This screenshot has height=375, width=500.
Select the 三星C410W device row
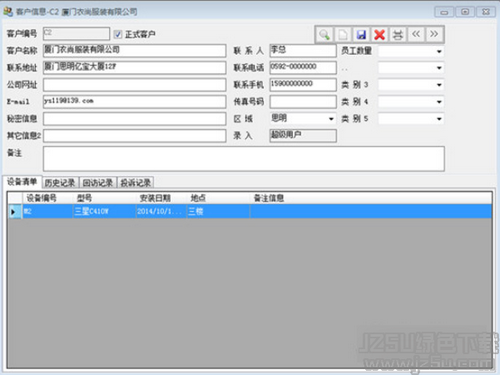point(249,211)
